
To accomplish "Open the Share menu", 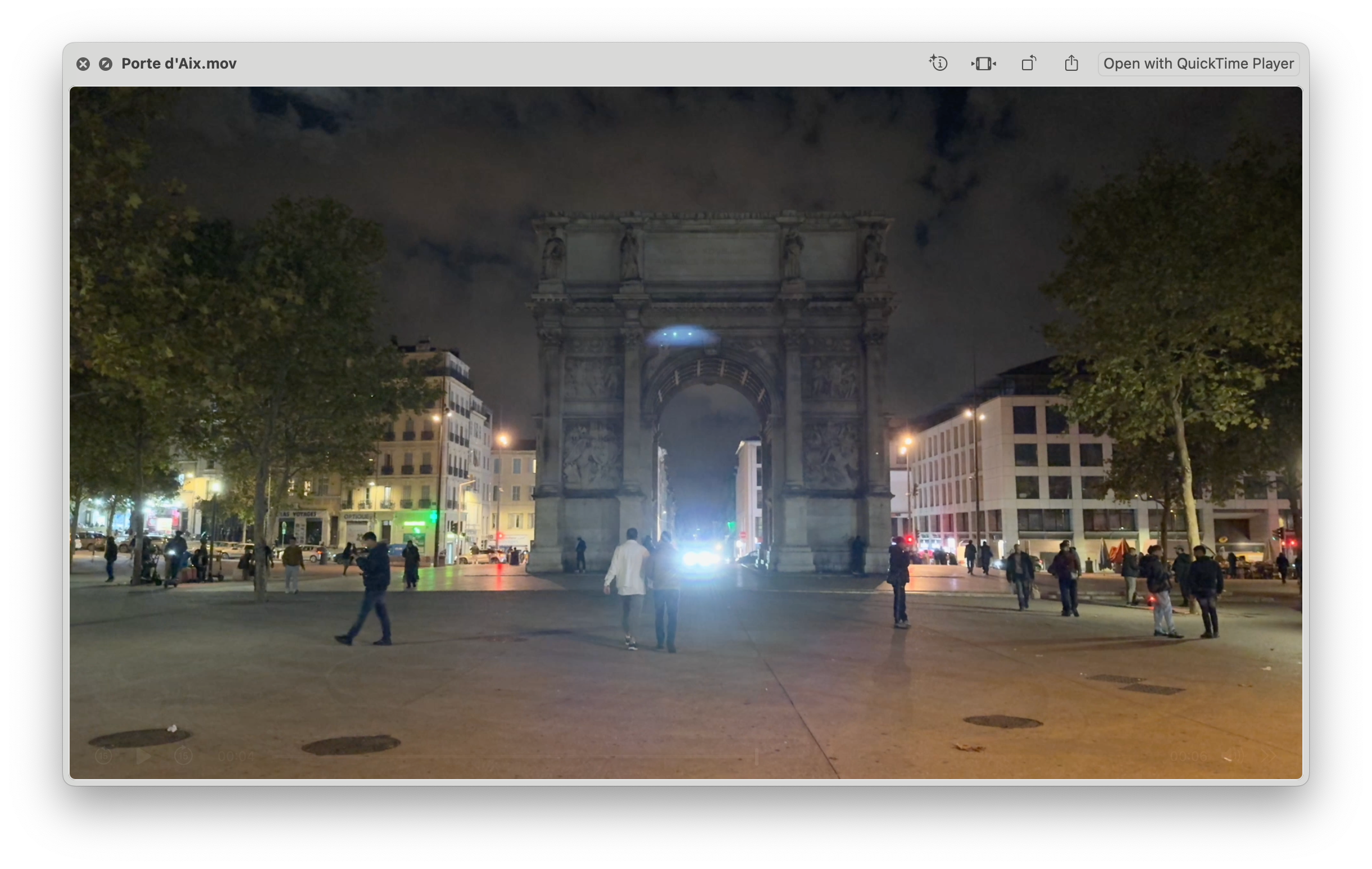I will click(x=1071, y=64).
